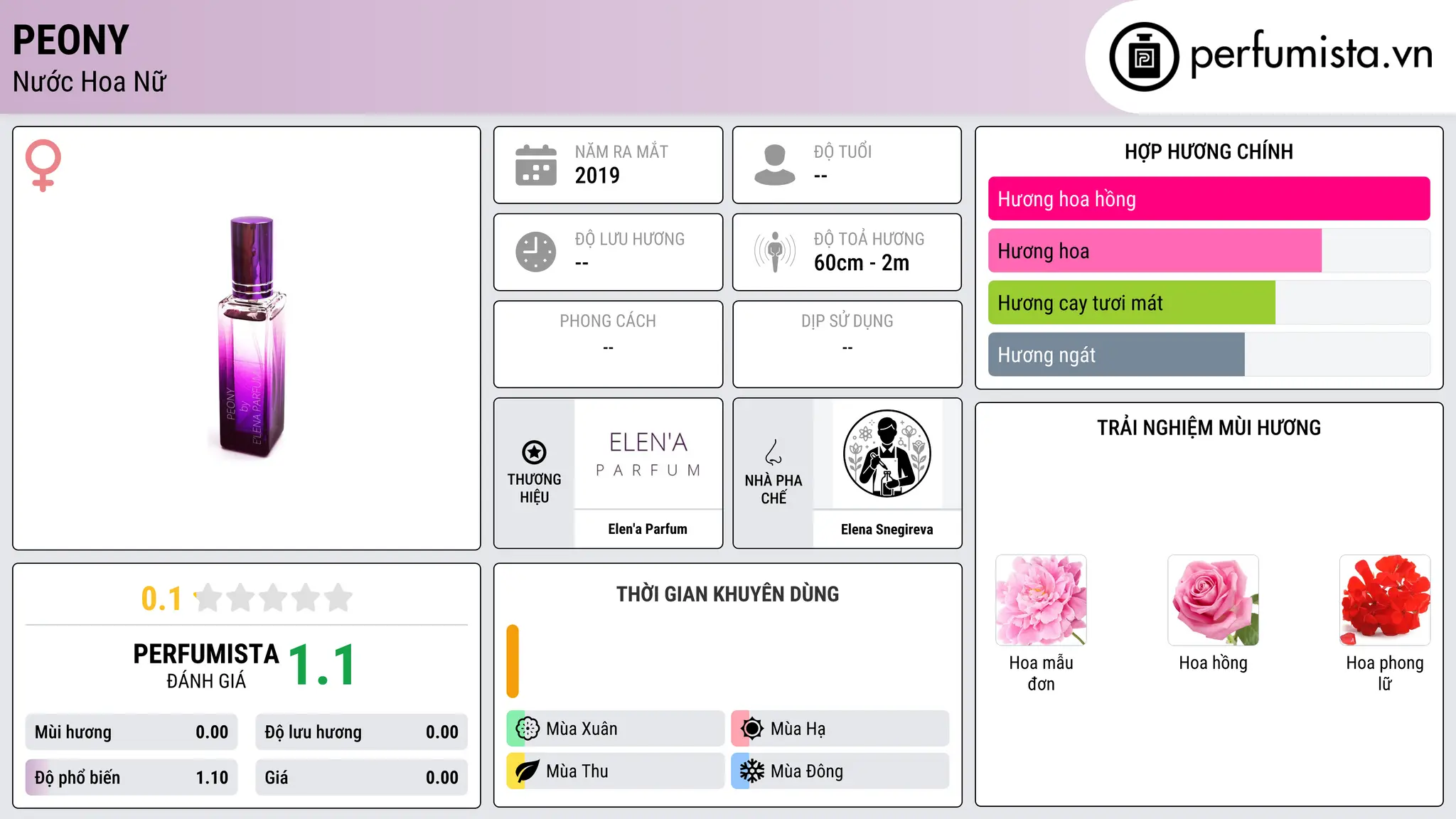Click the 60cm - 2m sillage value

click(862, 263)
